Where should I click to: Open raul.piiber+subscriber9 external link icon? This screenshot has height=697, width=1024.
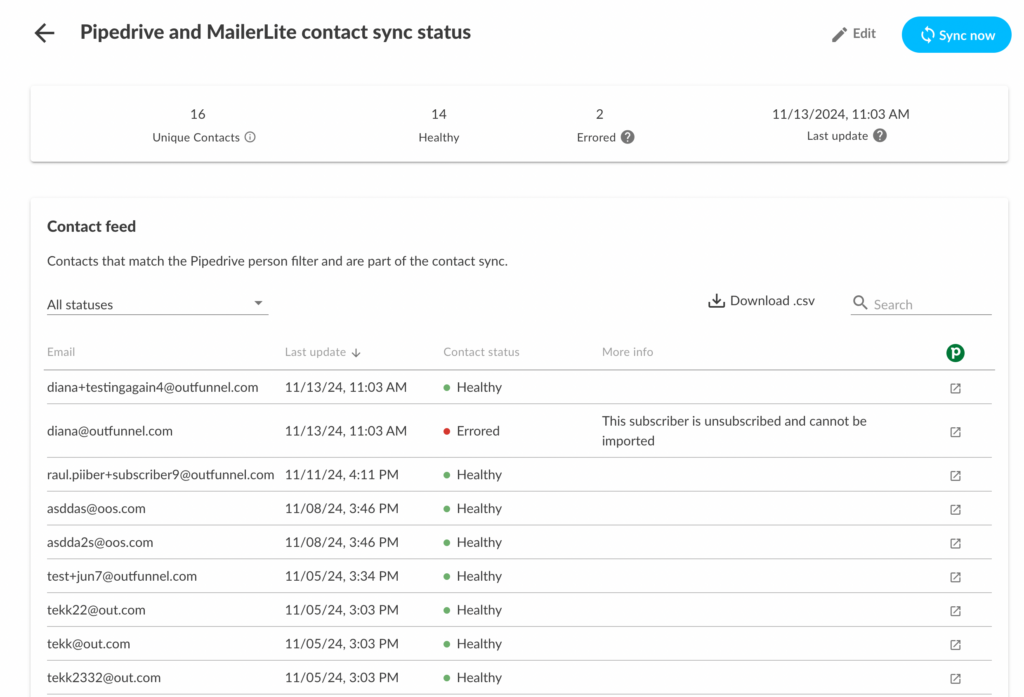point(955,476)
